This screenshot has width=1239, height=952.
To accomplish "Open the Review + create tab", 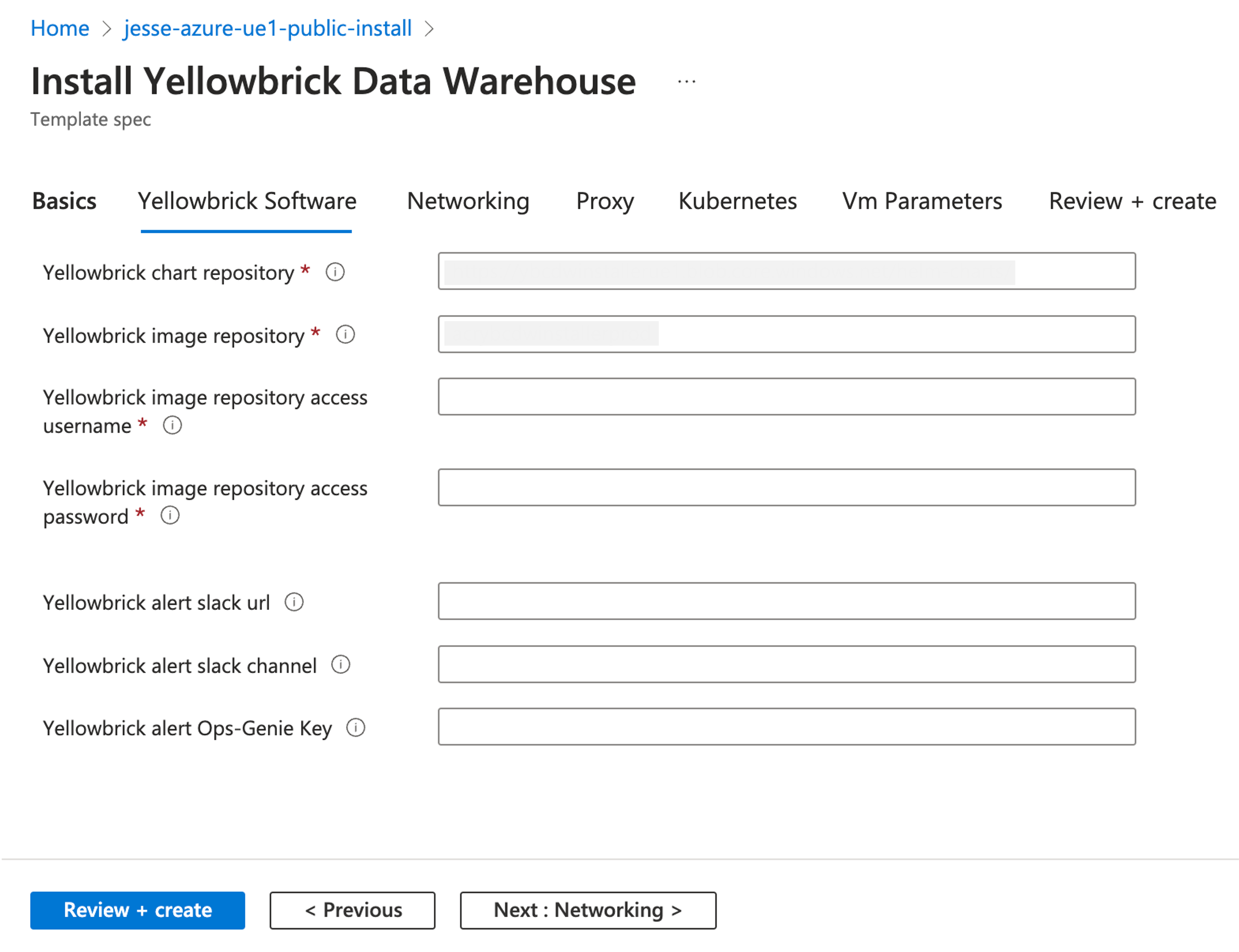I will pos(1132,201).
